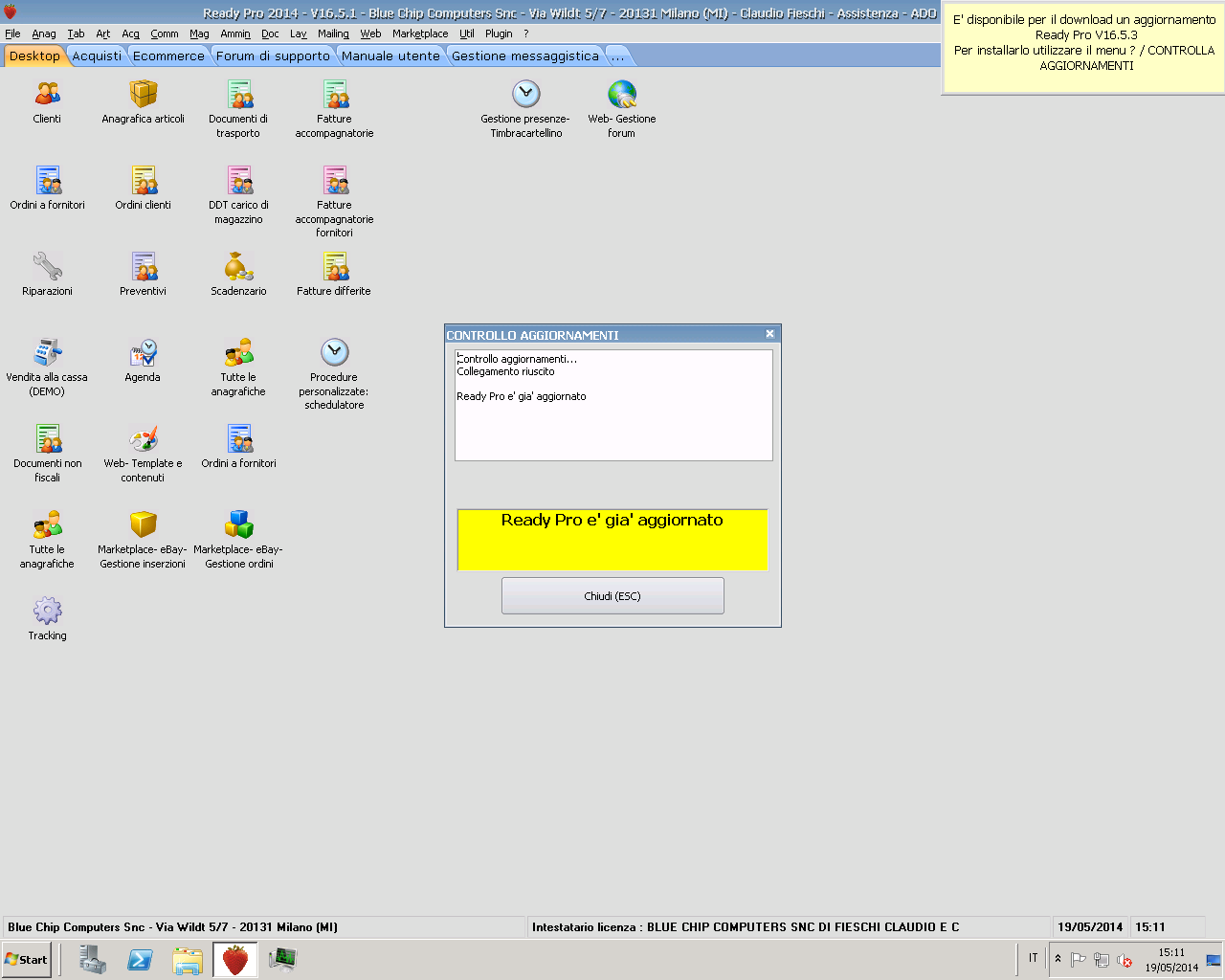Screen dimensions: 1225x980
Task: Click 'Intestatario licenza' status bar text
Action: (746, 926)
